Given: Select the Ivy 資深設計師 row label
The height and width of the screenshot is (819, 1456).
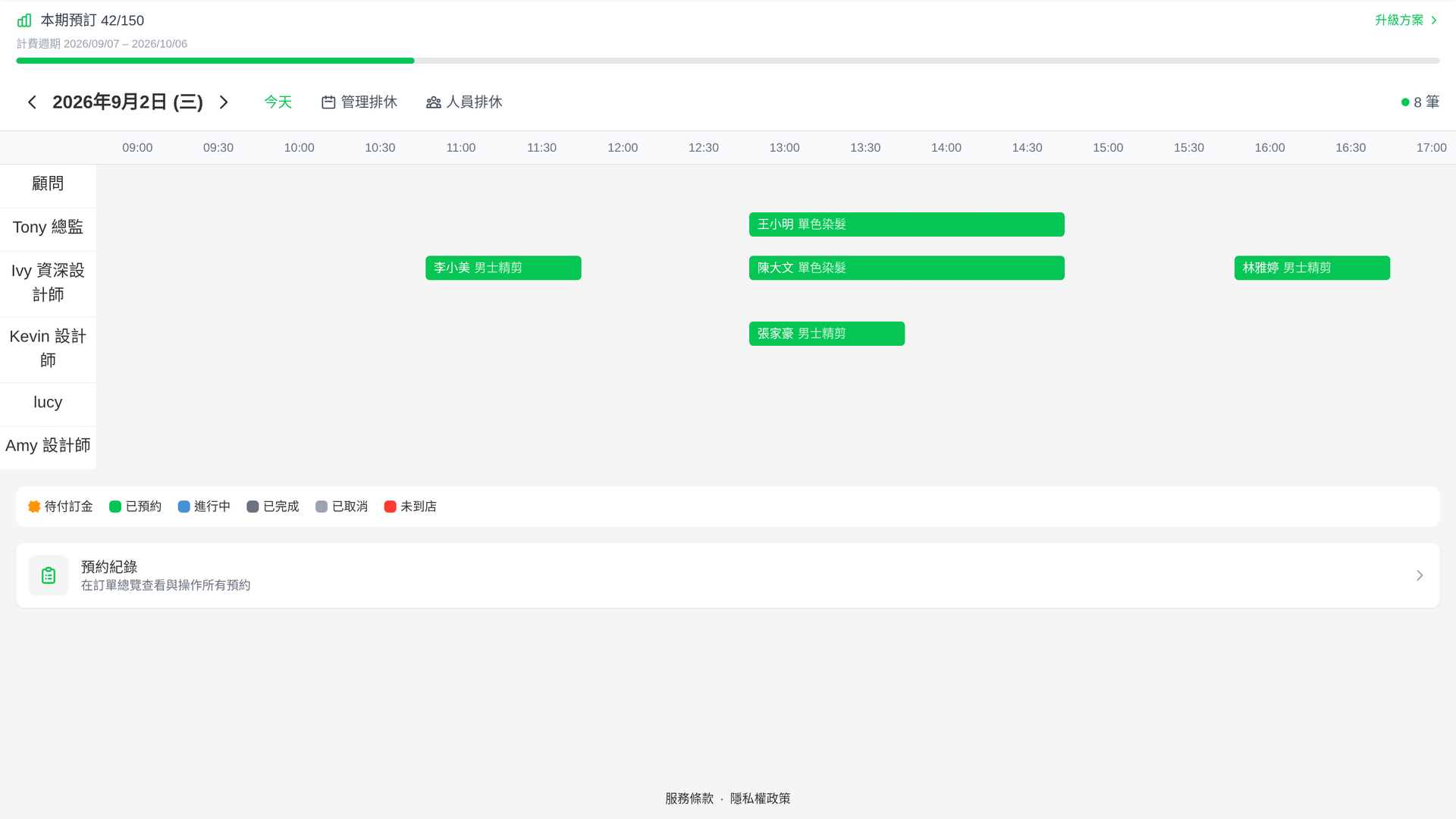Looking at the screenshot, I should point(48,283).
